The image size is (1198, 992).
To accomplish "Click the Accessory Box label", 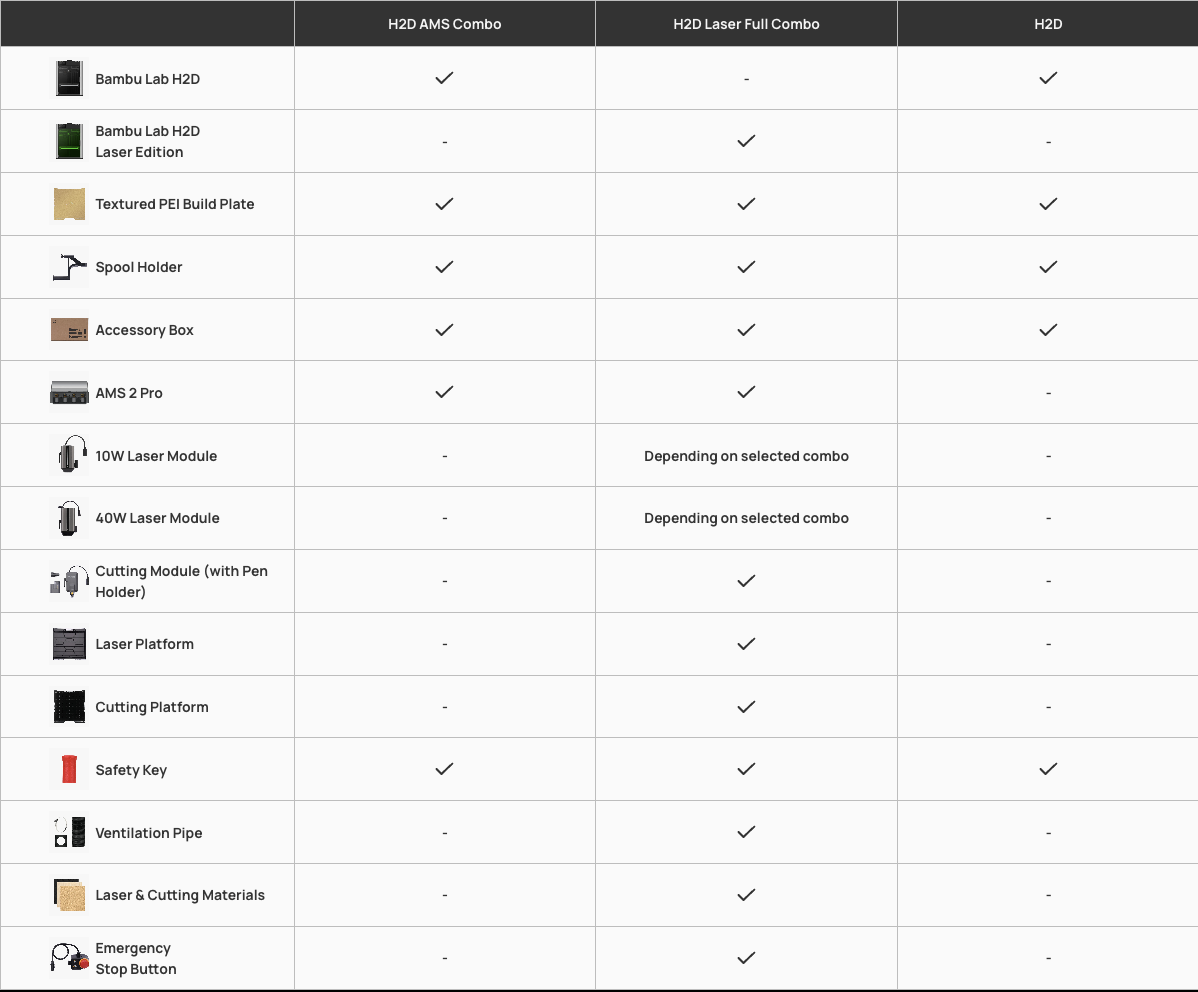I will coord(144,330).
